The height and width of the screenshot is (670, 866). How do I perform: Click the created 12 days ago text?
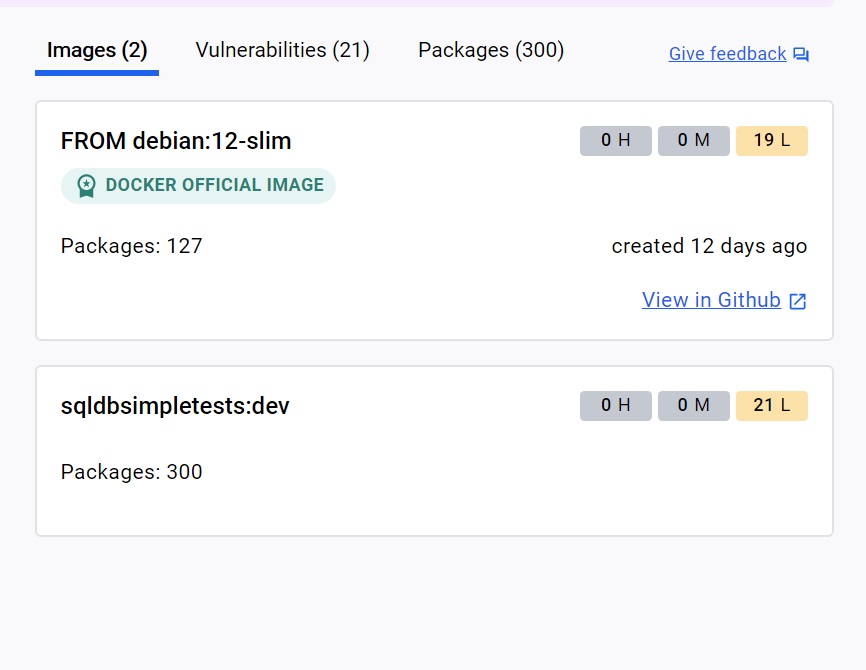pyautogui.click(x=709, y=246)
